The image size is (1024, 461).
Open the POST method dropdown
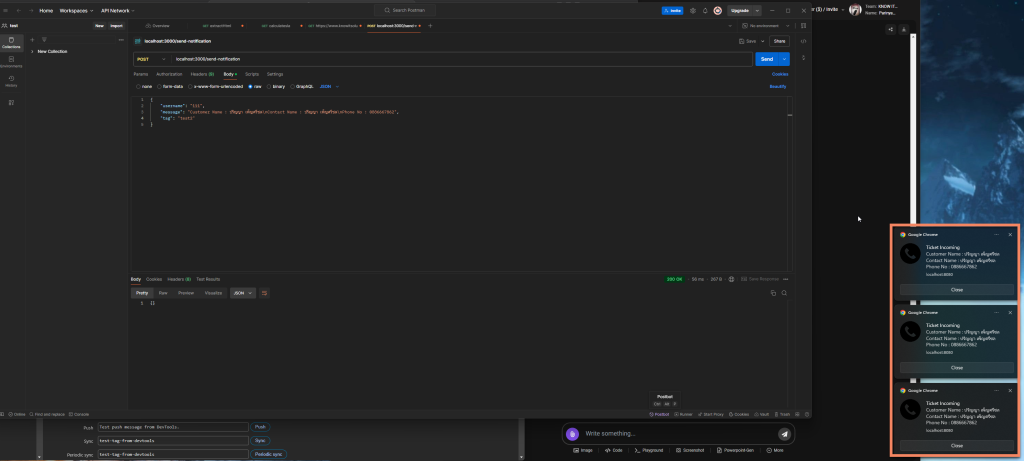pyautogui.click(x=146, y=59)
